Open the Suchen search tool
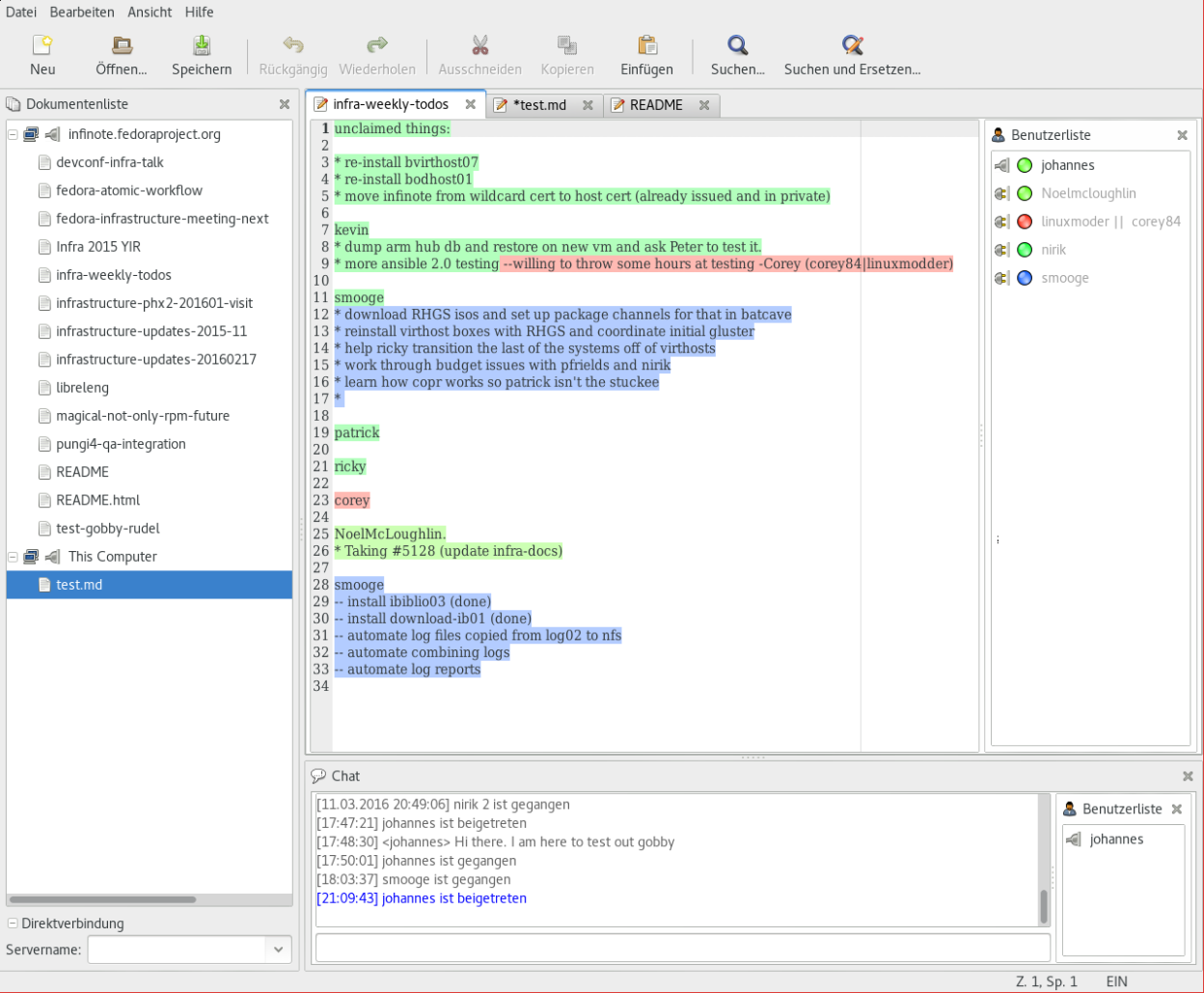Image resolution: width=1204 pixels, height=993 pixels. pos(737,45)
